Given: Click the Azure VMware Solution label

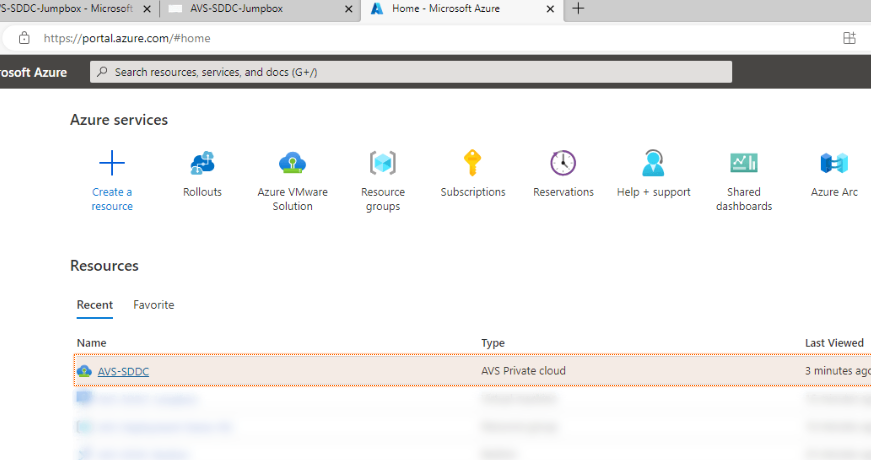Looking at the screenshot, I should 292,199.
